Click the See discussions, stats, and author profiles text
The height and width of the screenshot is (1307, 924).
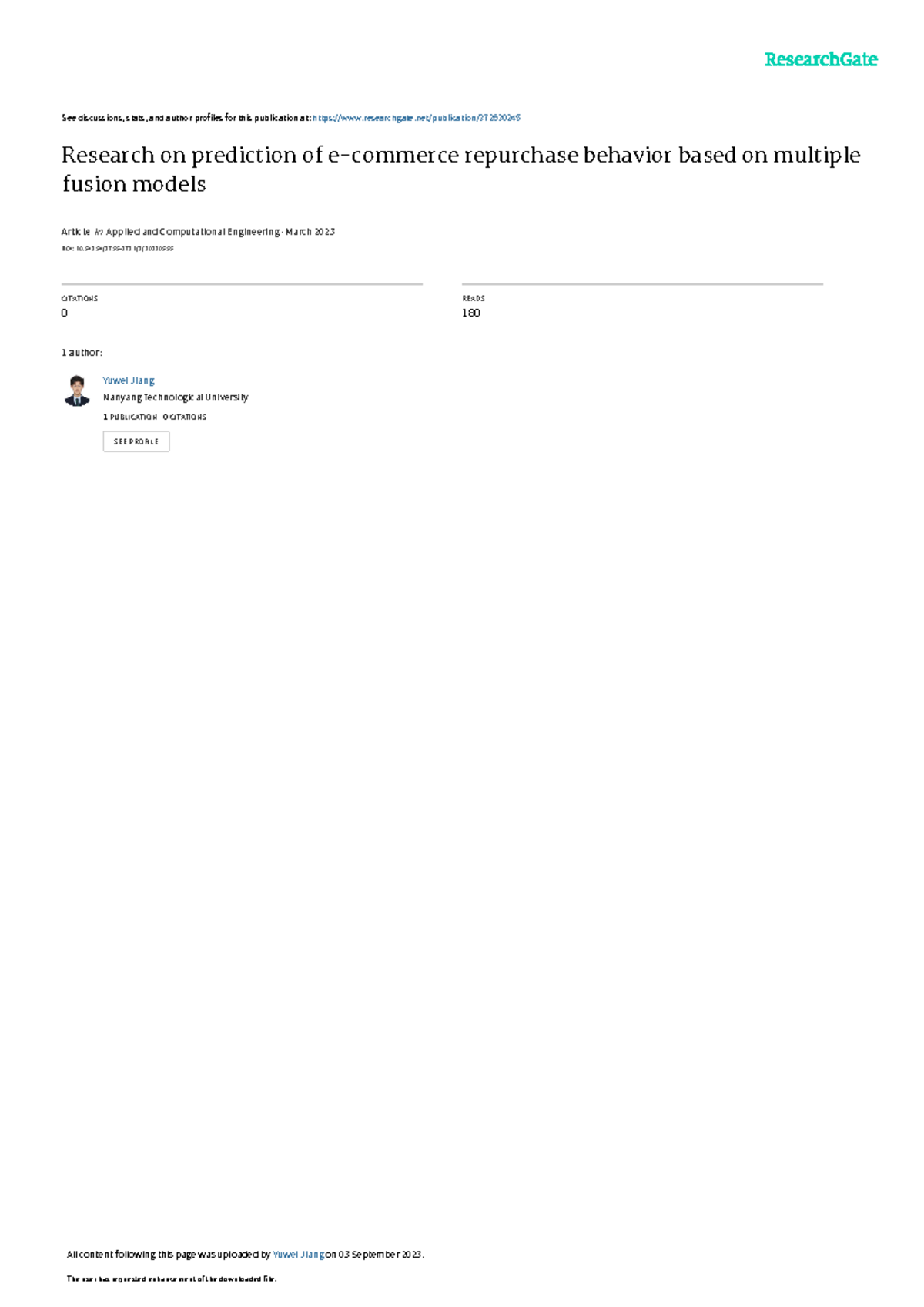186,118
